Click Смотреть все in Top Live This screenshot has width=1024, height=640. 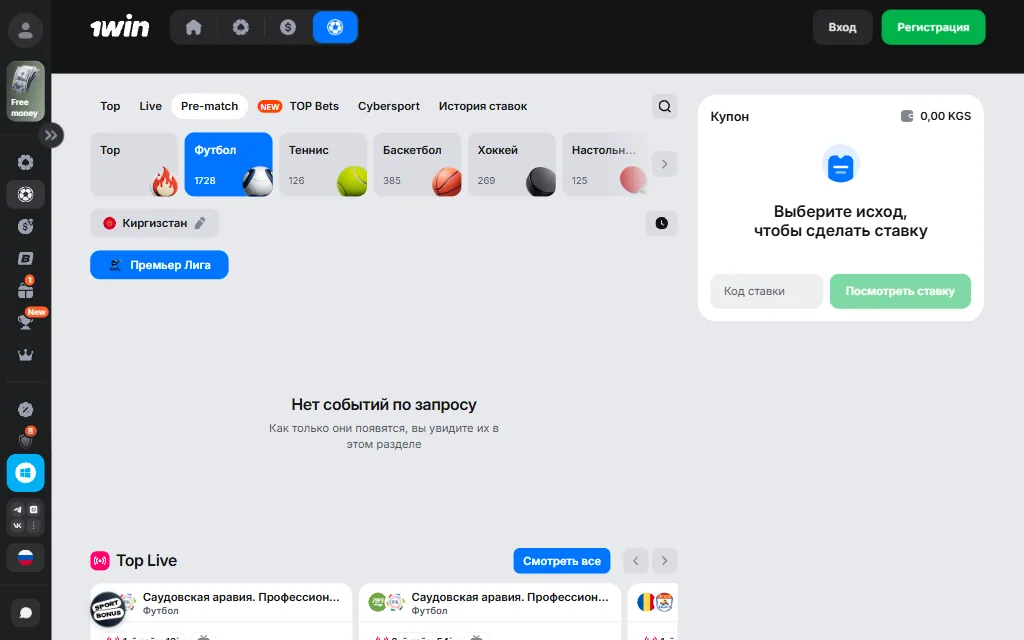[x=562, y=561]
